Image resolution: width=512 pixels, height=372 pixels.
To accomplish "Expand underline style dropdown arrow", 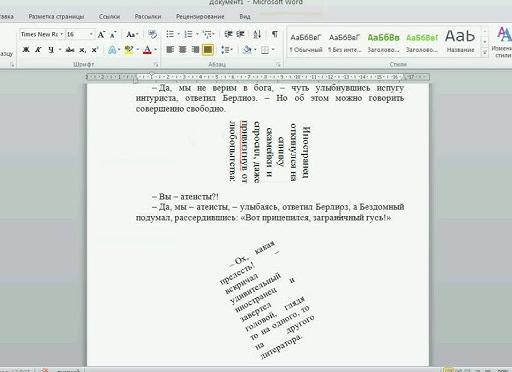I will [60, 50].
